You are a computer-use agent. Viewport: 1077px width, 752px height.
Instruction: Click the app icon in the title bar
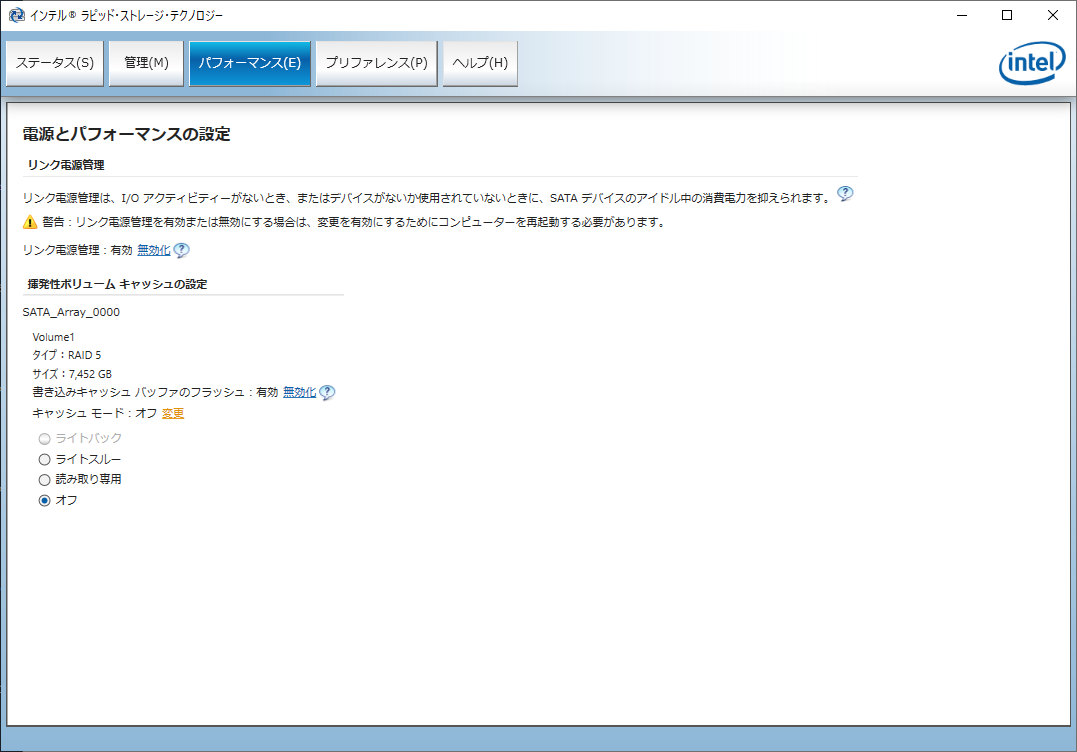16,15
